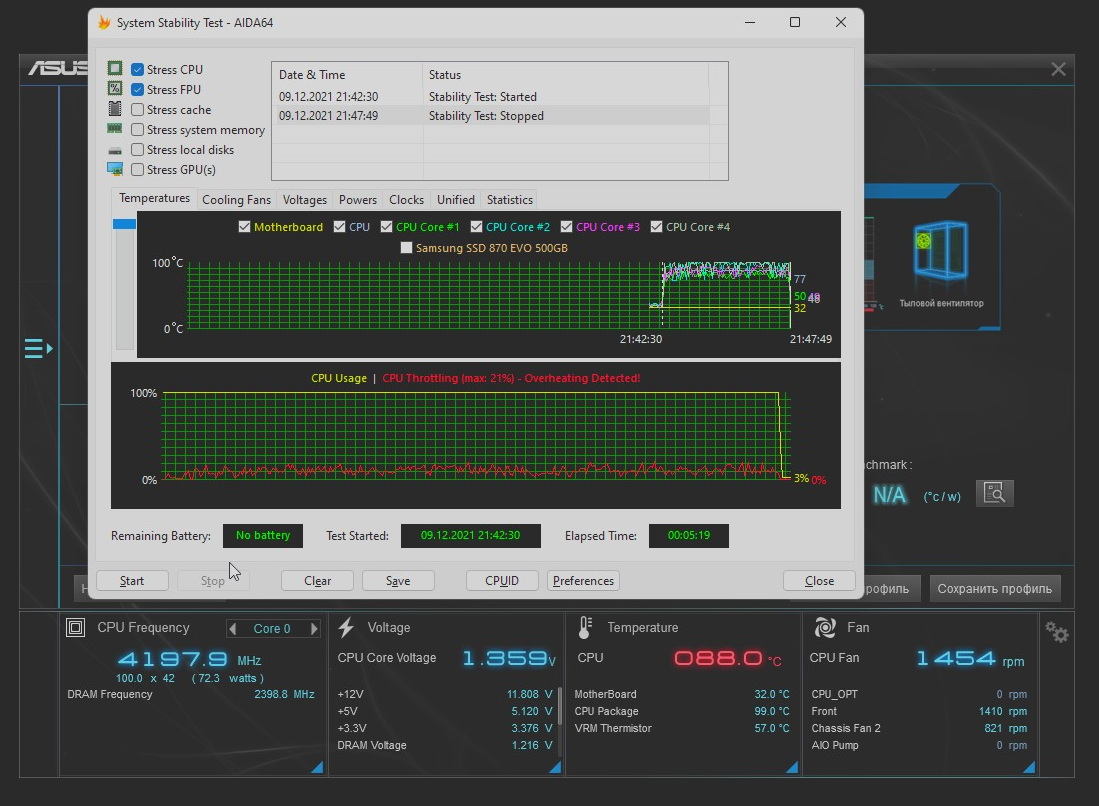Screen dimensions: 1099x806
Task: Enable the Stress system memory checkbox
Action: point(137,130)
